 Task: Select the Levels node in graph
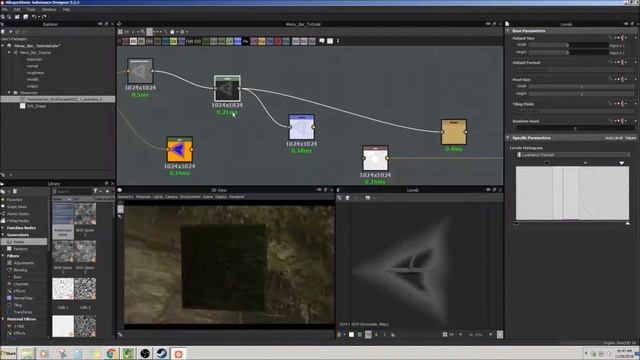pos(227,88)
